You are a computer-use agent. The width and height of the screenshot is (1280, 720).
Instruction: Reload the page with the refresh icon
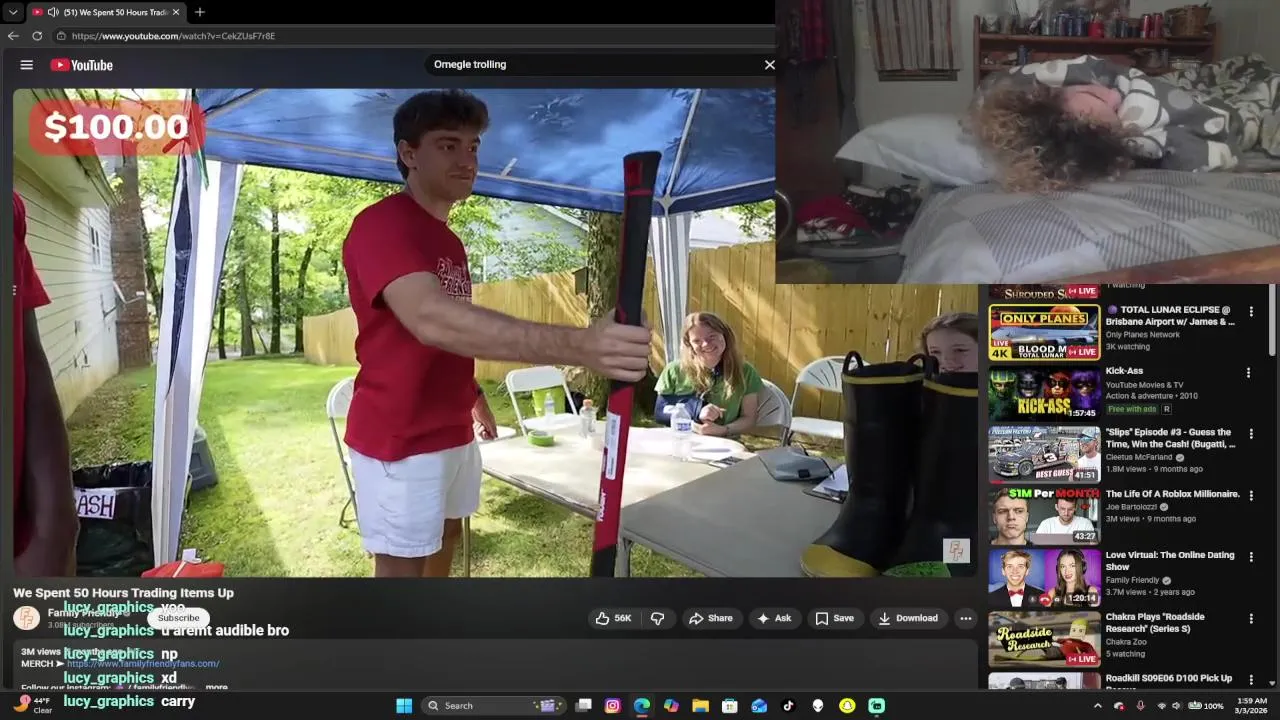point(37,36)
